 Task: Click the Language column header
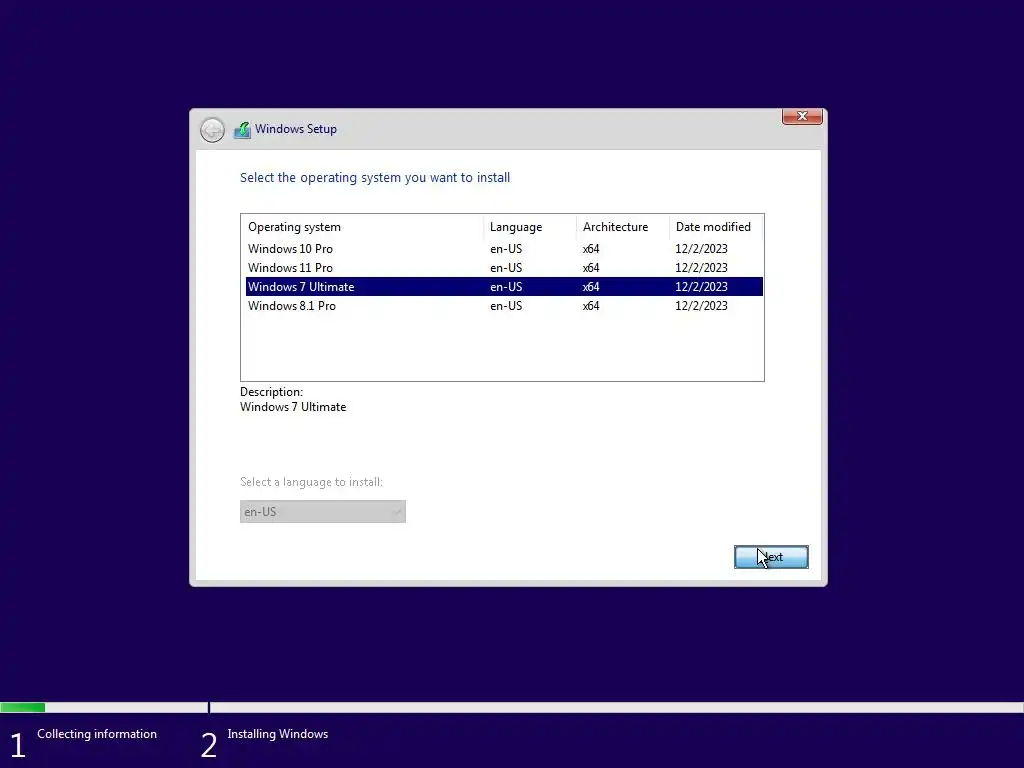(530, 227)
